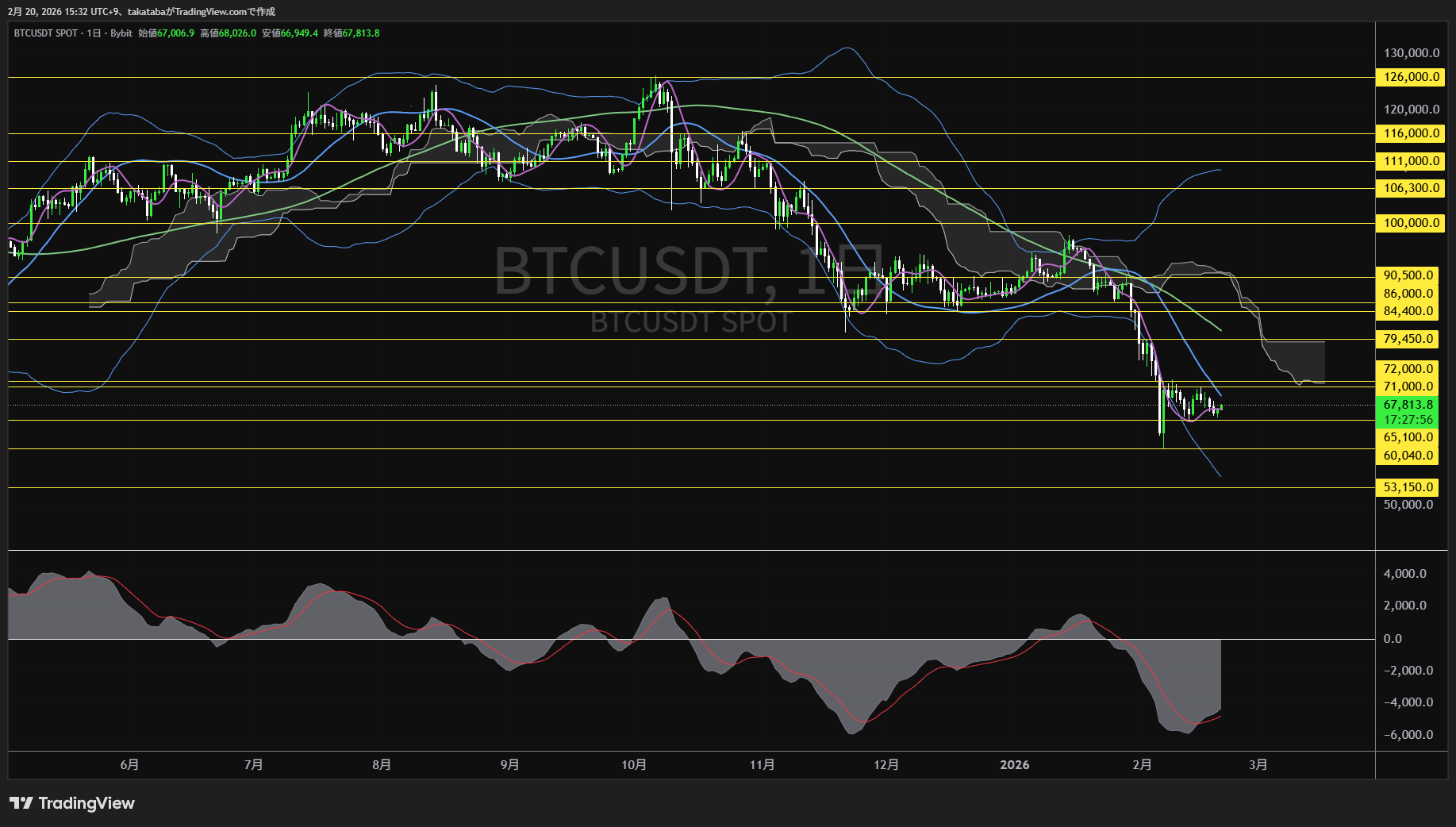
Task: Click the 2月 label on time axis
Action: [1142, 764]
